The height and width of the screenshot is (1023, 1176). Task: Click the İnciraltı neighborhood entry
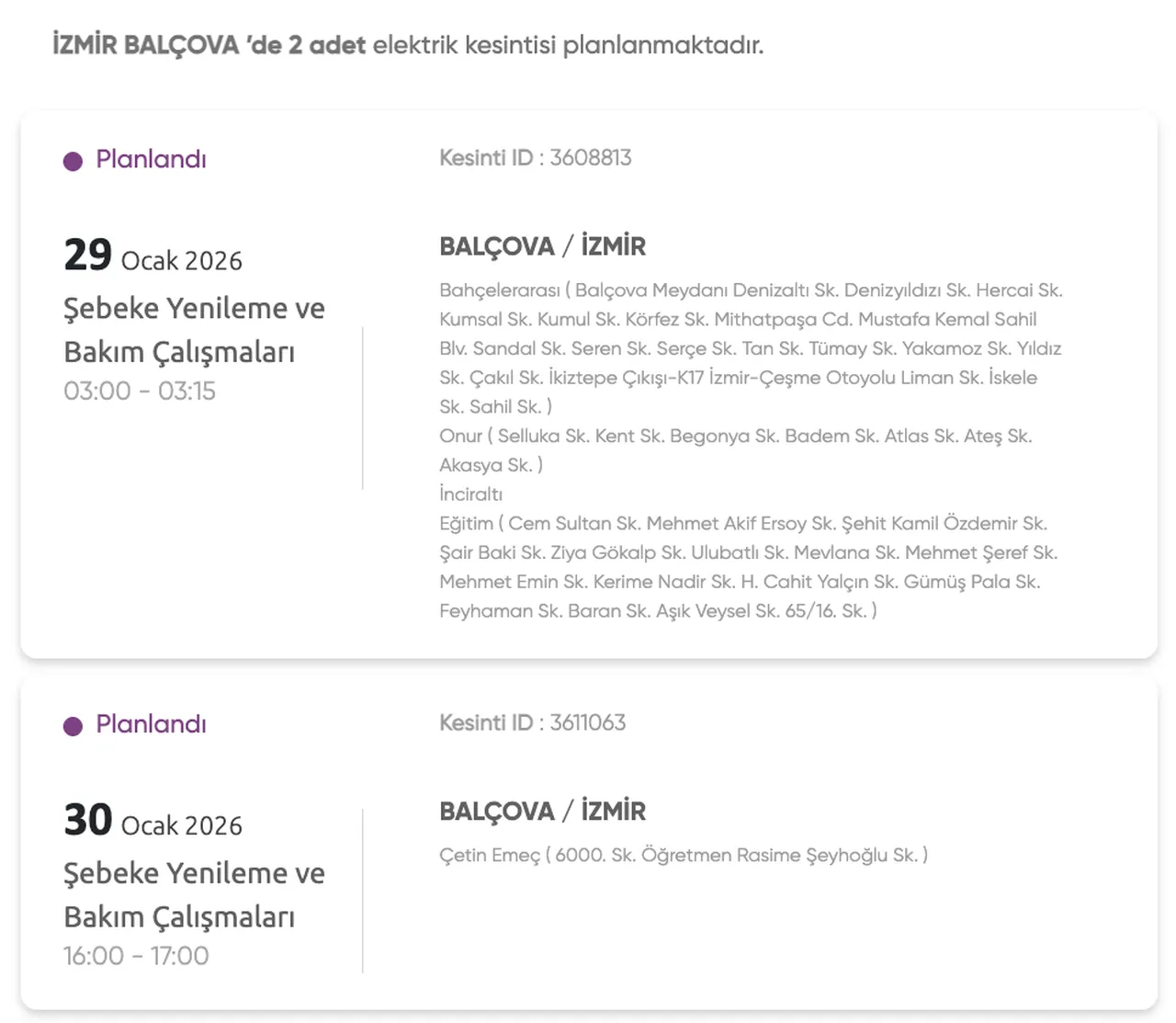pos(470,494)
